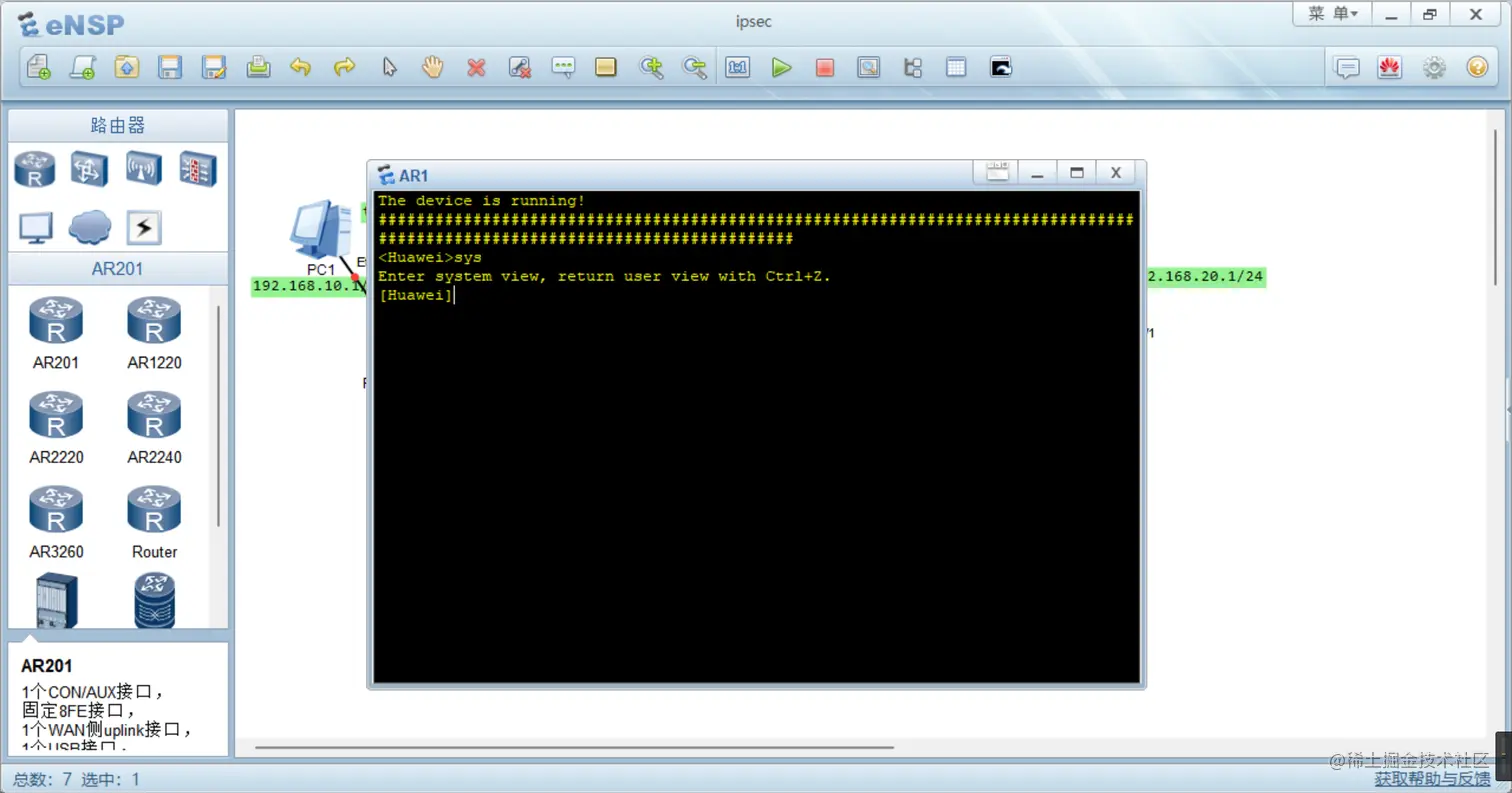
Task: Pick the AR2240 router model
Action: point(154,428)
